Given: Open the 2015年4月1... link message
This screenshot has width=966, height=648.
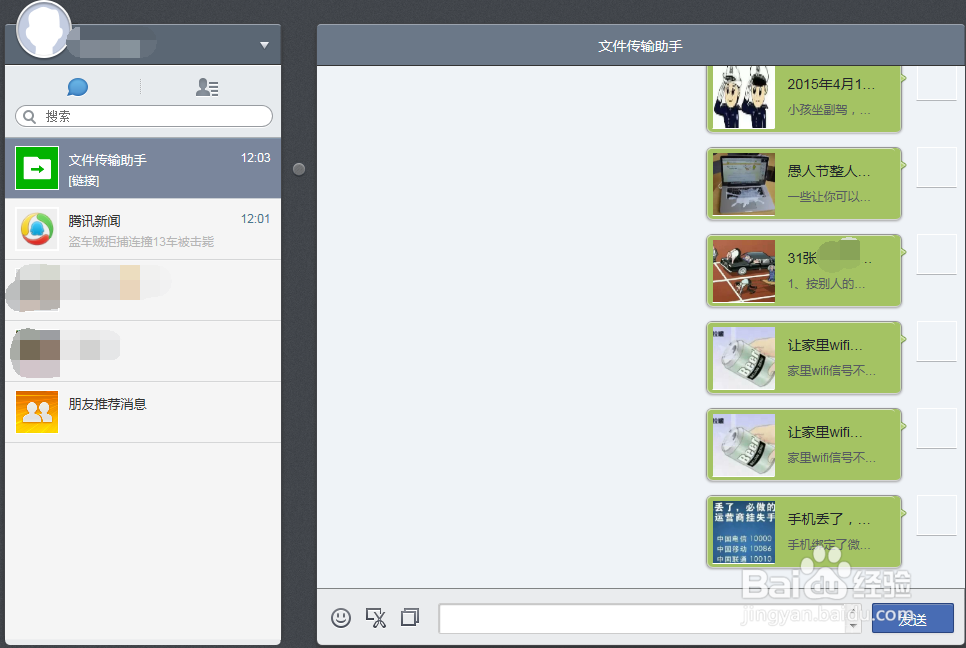Looking at the screenshot, I should coord(804,97).
